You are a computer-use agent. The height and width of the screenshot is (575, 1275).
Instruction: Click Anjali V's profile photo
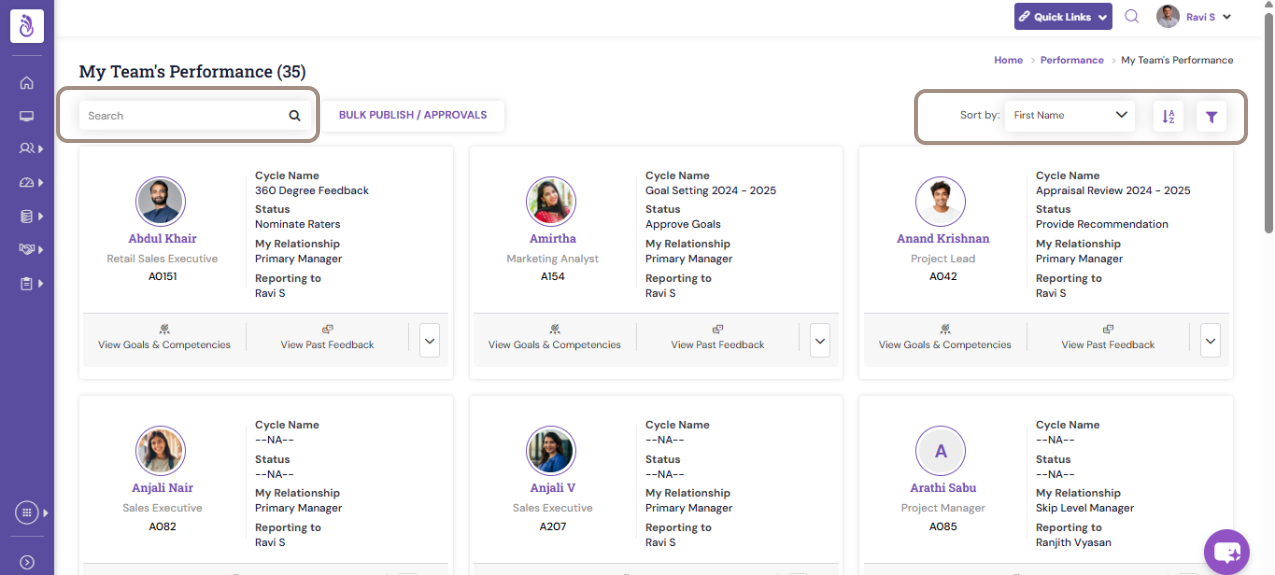[x=551, y=451]
